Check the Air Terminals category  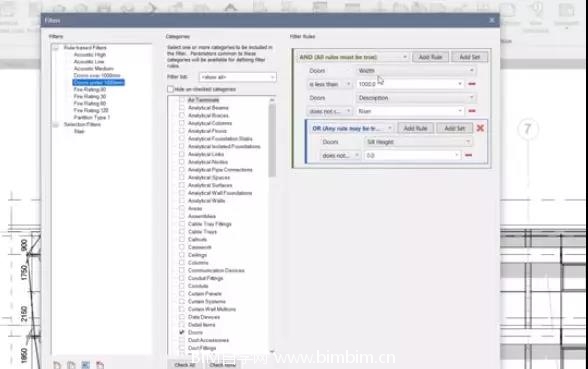point(182,100)
